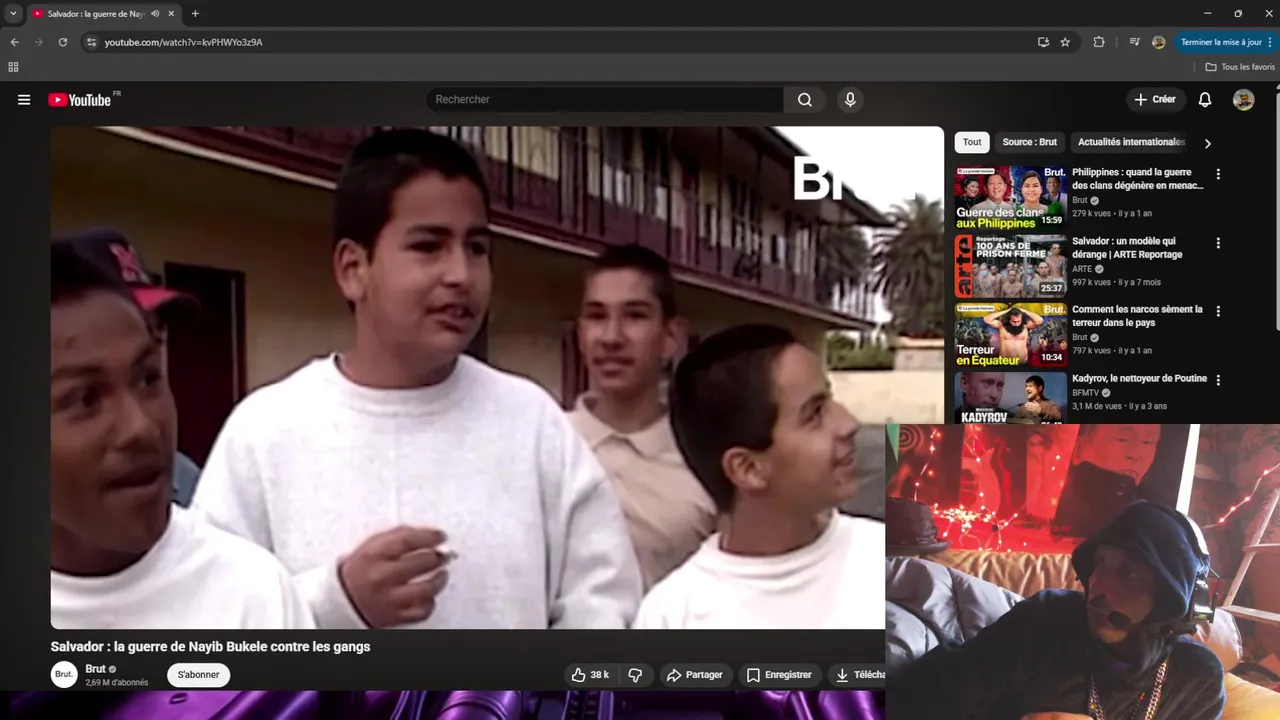Open options for Kadyrov video
The image size is (1280, 720).
(1218, 380)
